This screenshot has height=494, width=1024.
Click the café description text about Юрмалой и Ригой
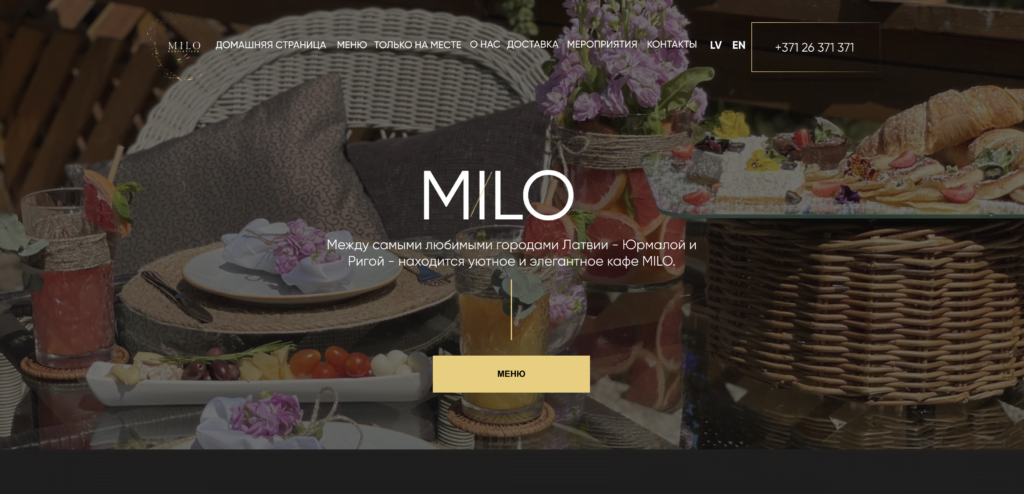pos(511,254)
